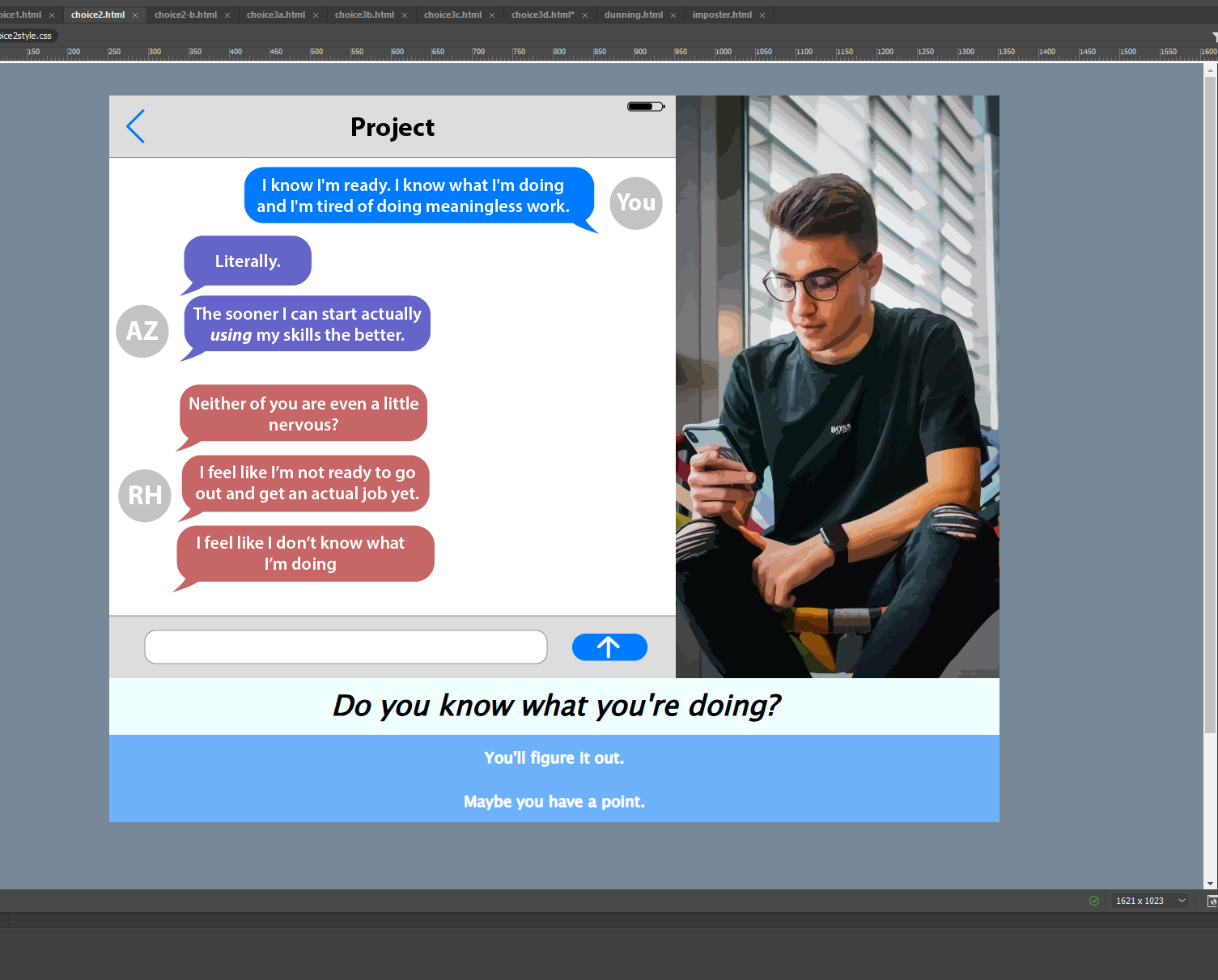Click the 'The sooner I can start' bubble
The width and height of the screenshot is (1218, 980).
[x=307, y=325]
